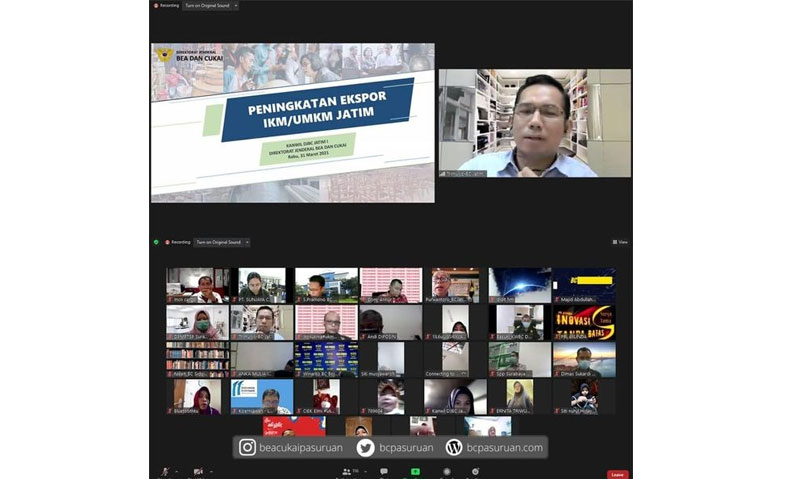
Task: Open the Reactions icon in the toolbar
Action: click(475, 470)
